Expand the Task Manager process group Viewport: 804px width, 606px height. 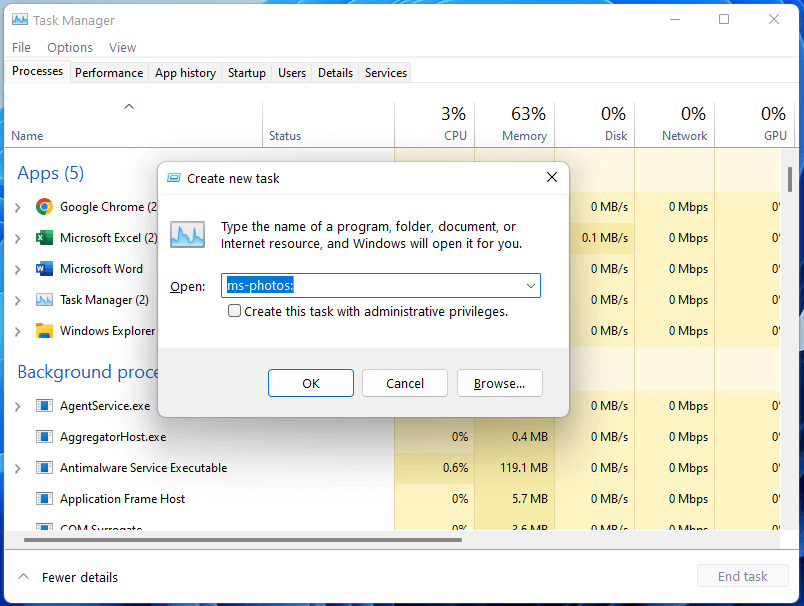click(18, 300)
